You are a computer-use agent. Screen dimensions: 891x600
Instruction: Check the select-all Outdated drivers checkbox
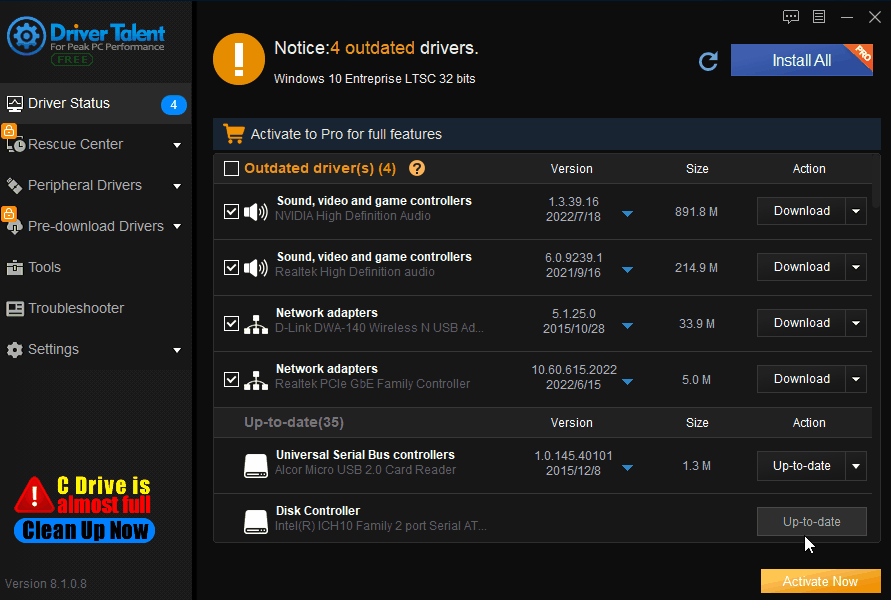tap(231, 168)
